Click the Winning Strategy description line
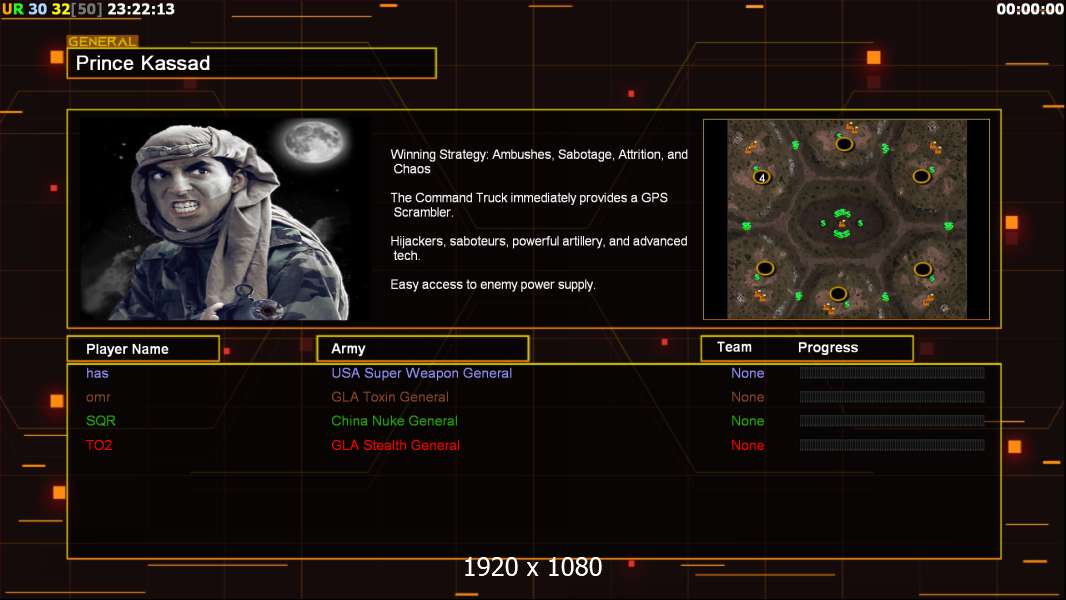Screen dimensions: 1066x600 (x=539, y=162)
